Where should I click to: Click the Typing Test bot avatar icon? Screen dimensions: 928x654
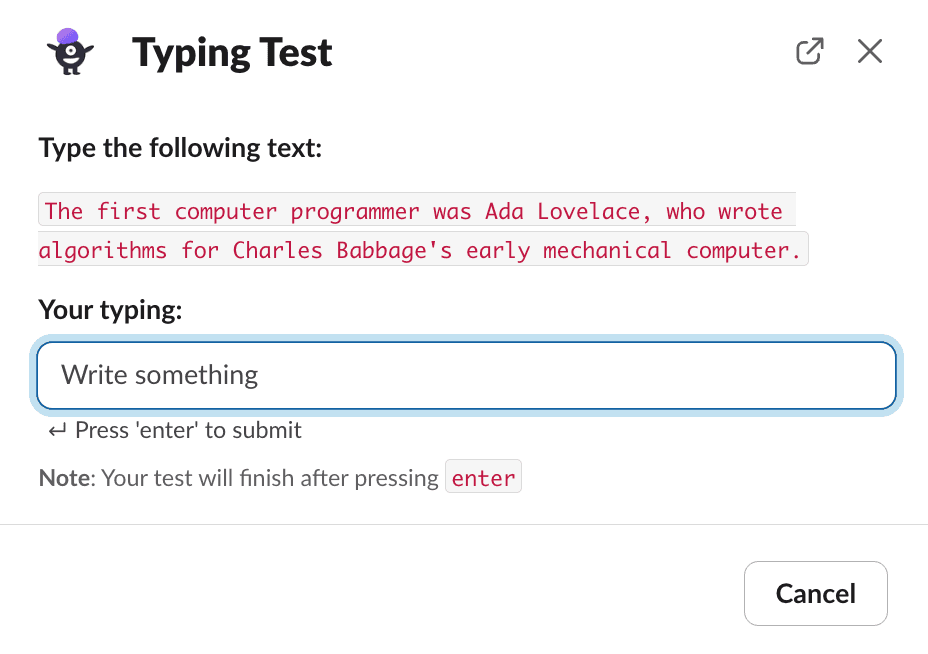click(x=70, y=51)
